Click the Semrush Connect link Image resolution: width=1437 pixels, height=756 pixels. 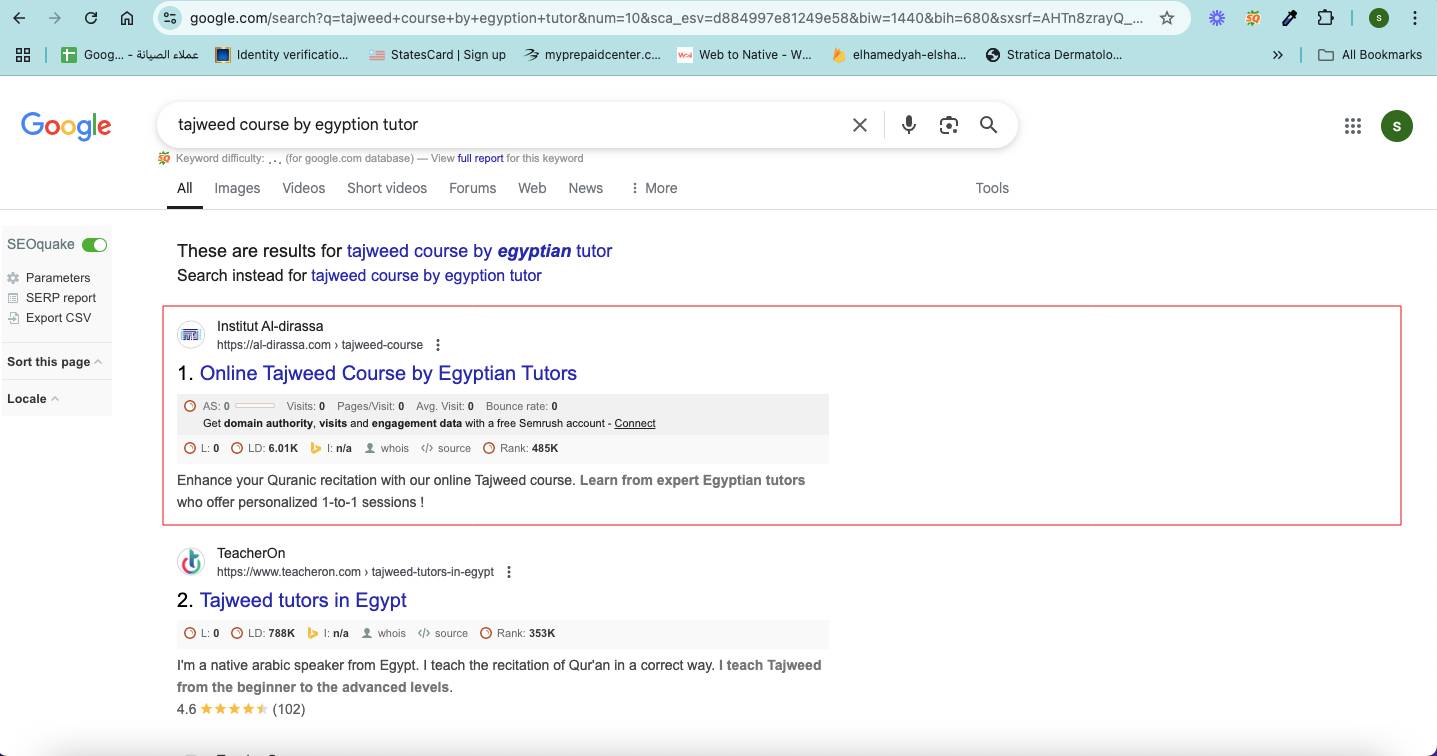point(635,423)
